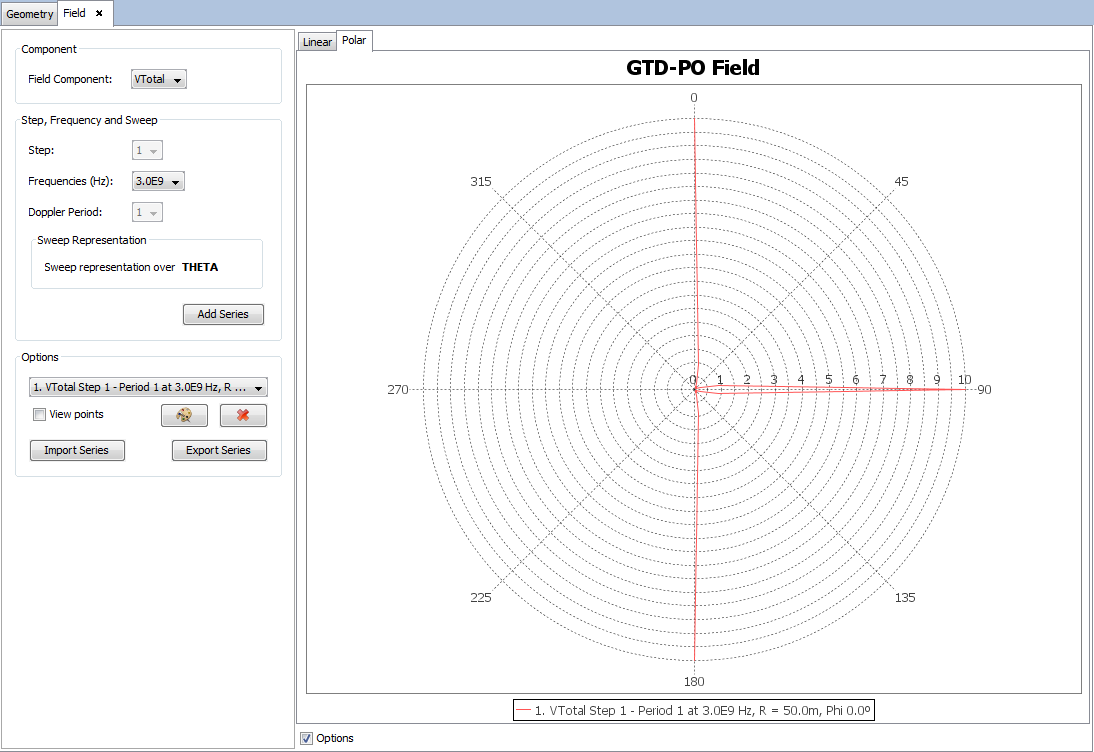The height and width of the screenshot is (752, 1094).
Task: Switch to the Linear chart tab
Action: click(317, 42)
